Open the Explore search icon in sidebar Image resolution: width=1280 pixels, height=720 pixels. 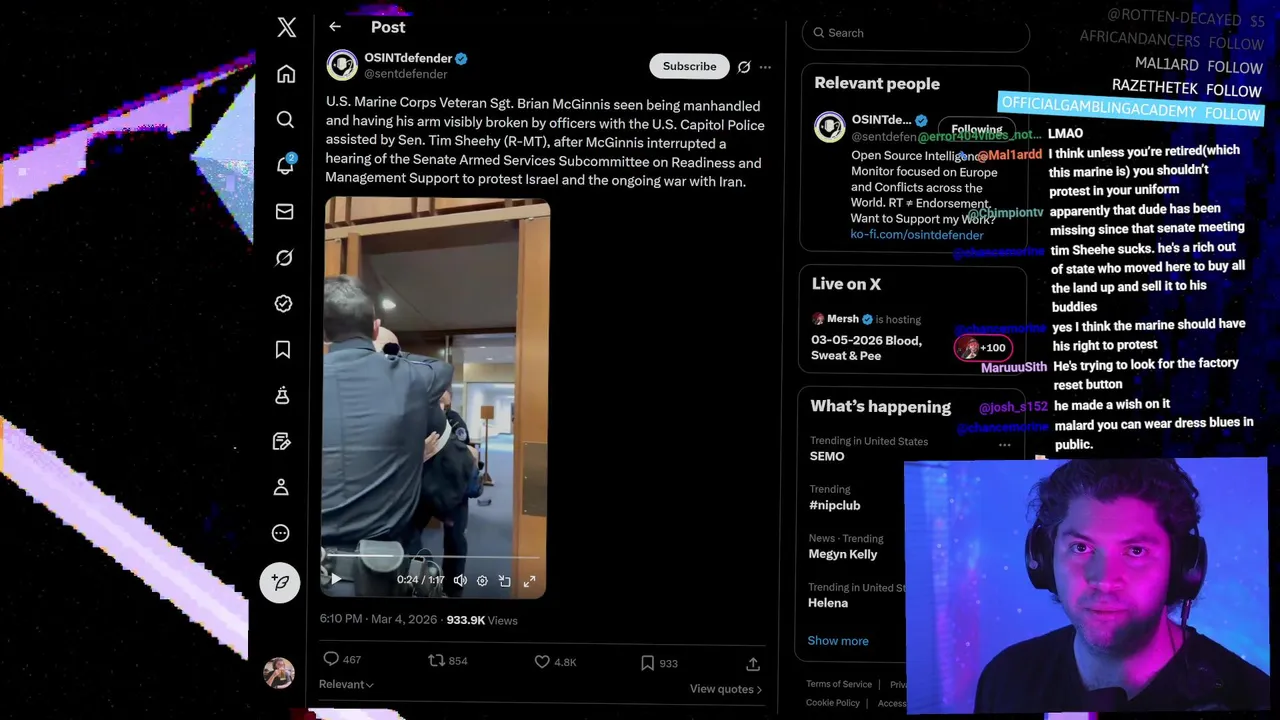(285, 120)
